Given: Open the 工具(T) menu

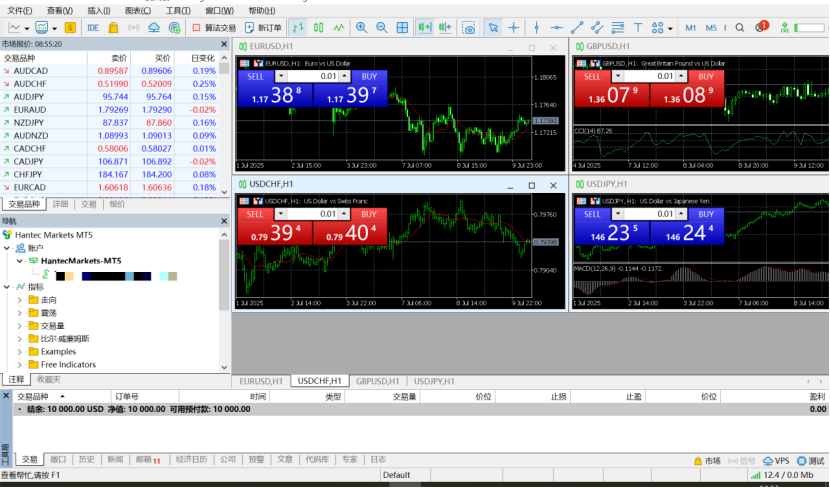Looking at the screenshot, I should click(178, 11).
